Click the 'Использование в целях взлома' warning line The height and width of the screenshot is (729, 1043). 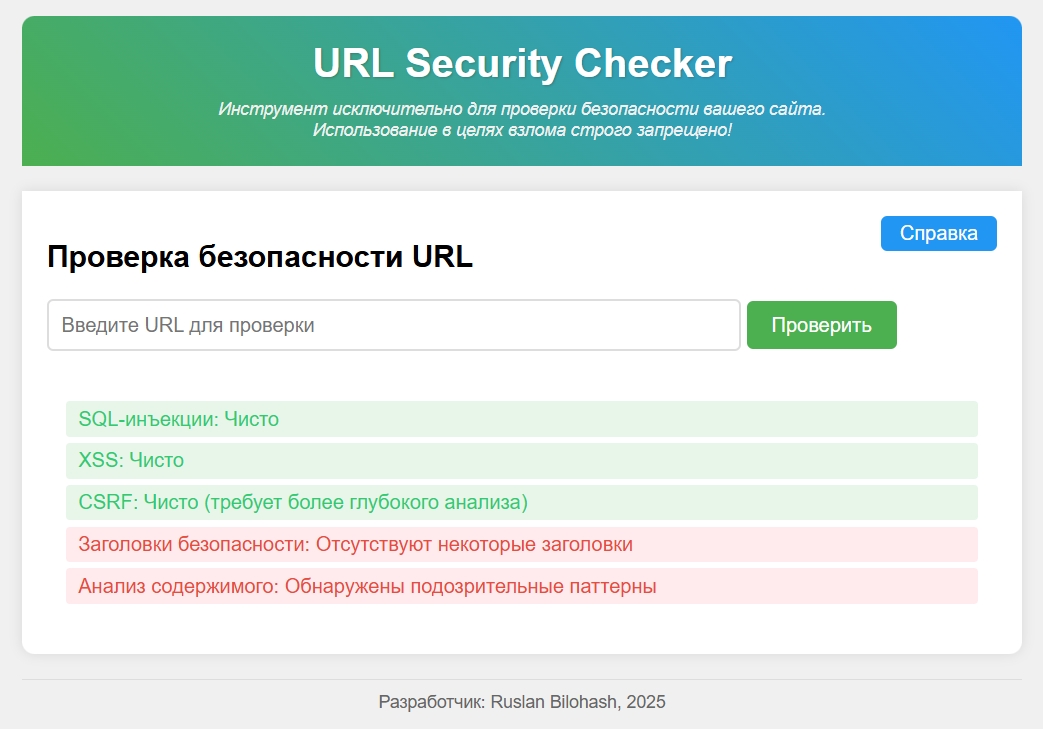(522, 130)
